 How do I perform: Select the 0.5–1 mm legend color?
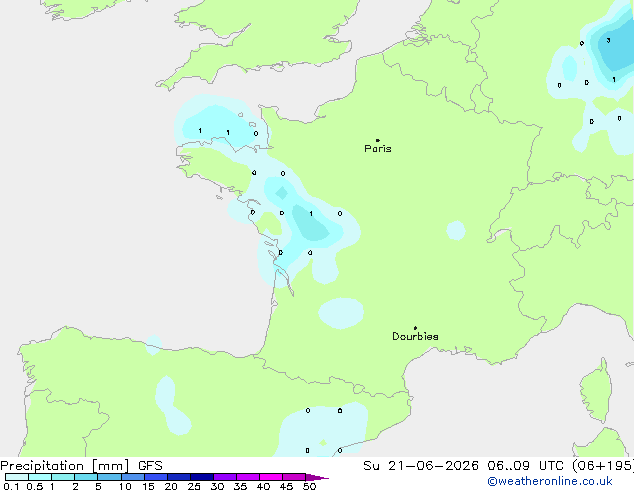coord(40,477)
